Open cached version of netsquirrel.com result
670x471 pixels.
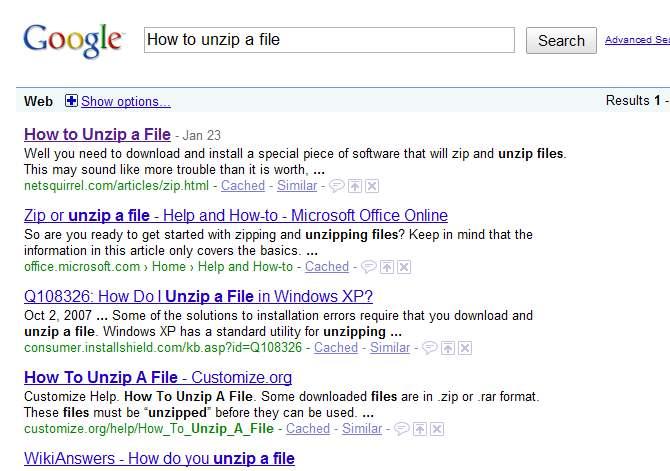pos(243,186)
